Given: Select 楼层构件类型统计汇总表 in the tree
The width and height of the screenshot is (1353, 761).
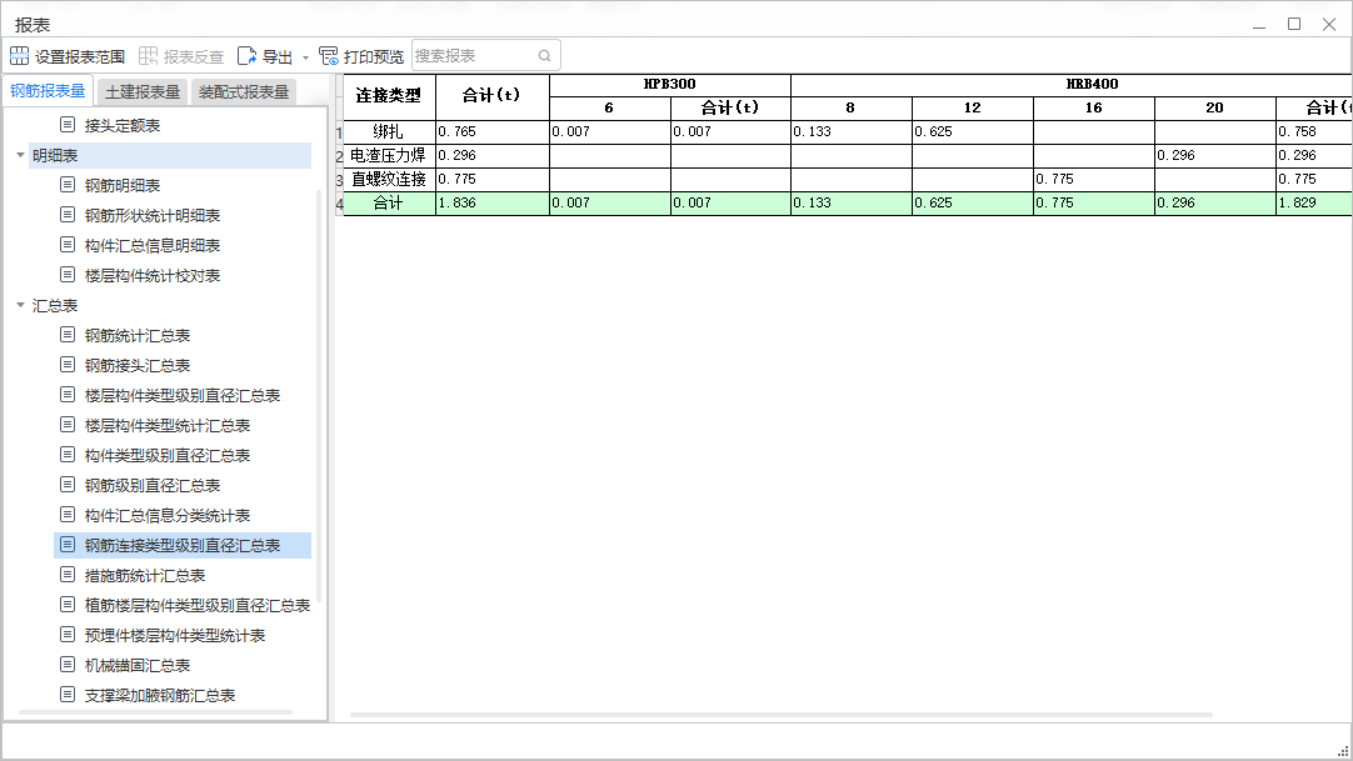Looking at the screenshot, I should click(167, 426).
